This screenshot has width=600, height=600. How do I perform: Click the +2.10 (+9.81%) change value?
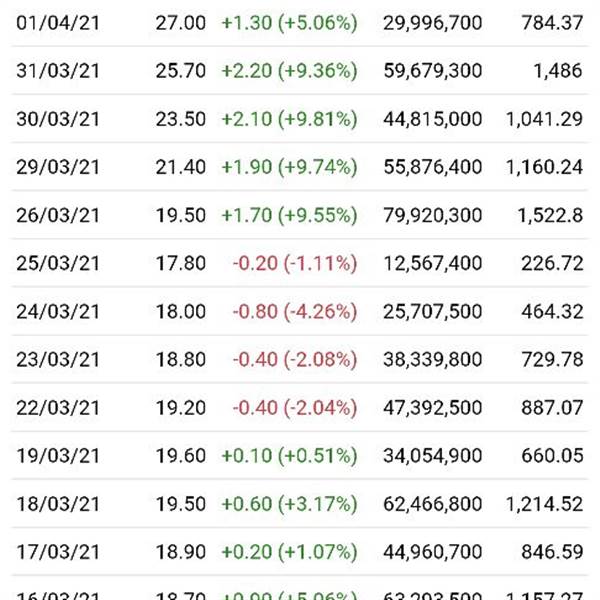(x=289, y=119)
